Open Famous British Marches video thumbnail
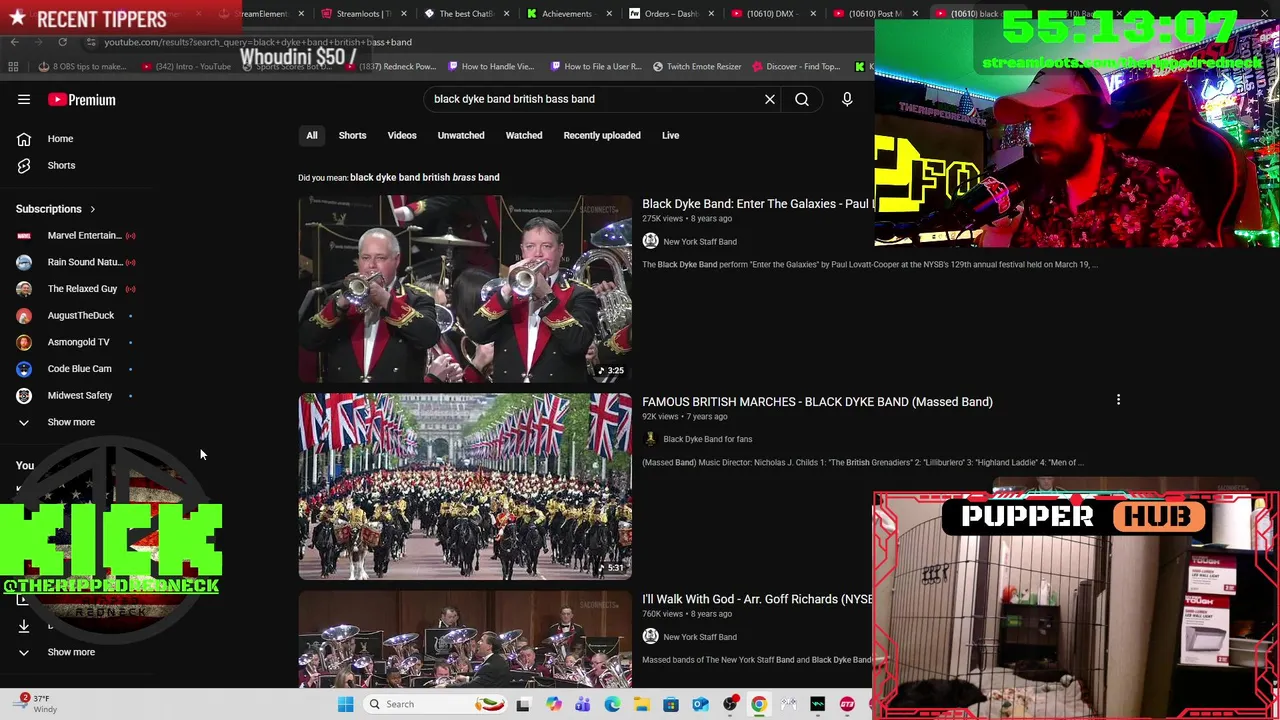 tap(465, 486)
